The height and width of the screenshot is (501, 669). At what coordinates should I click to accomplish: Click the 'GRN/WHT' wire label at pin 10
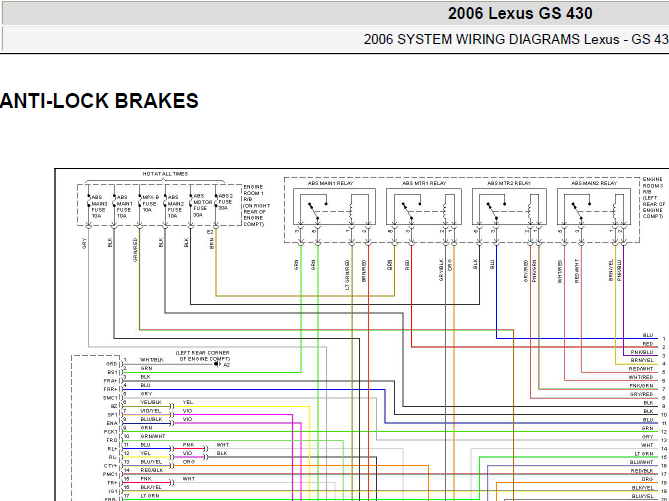[x=152, y=436]
